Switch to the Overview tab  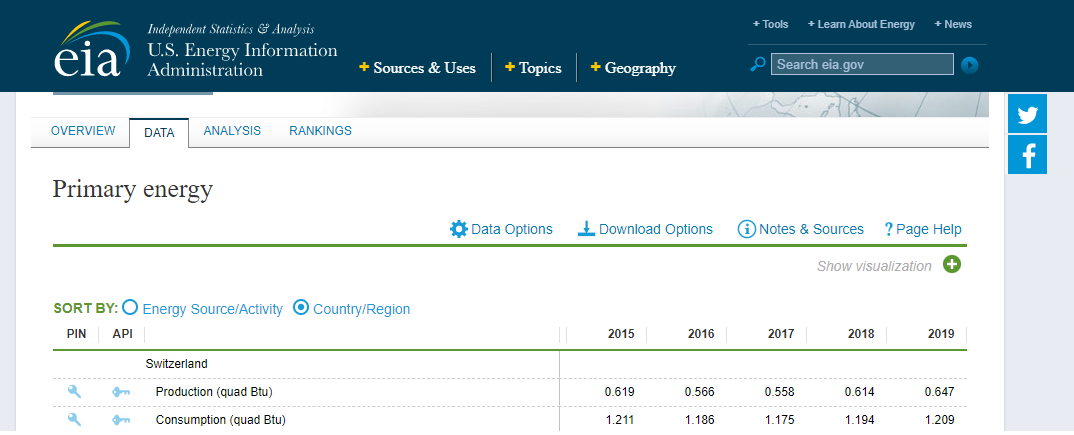pos(83,131)
